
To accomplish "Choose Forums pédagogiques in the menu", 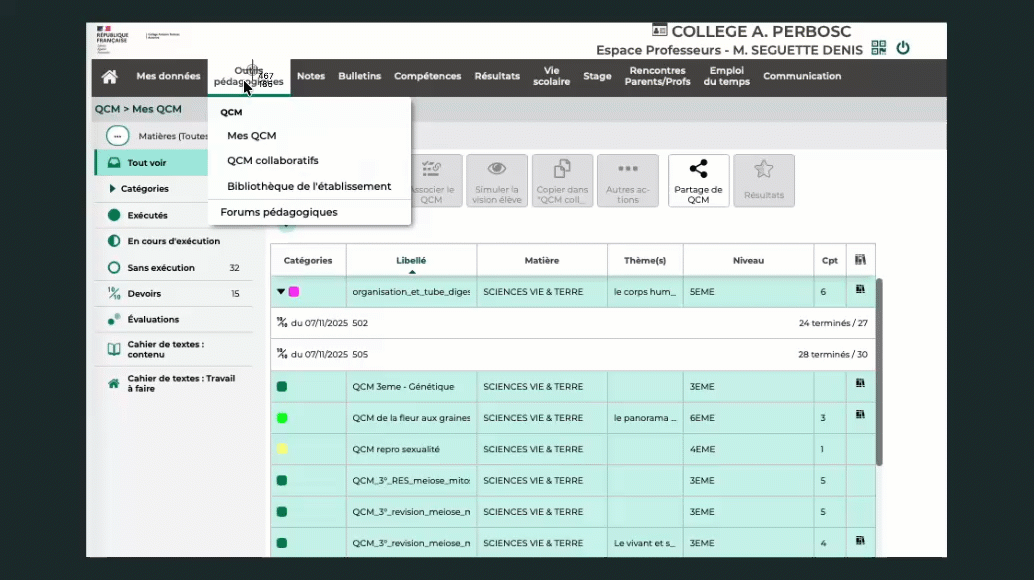I will (x=278, y=212).
